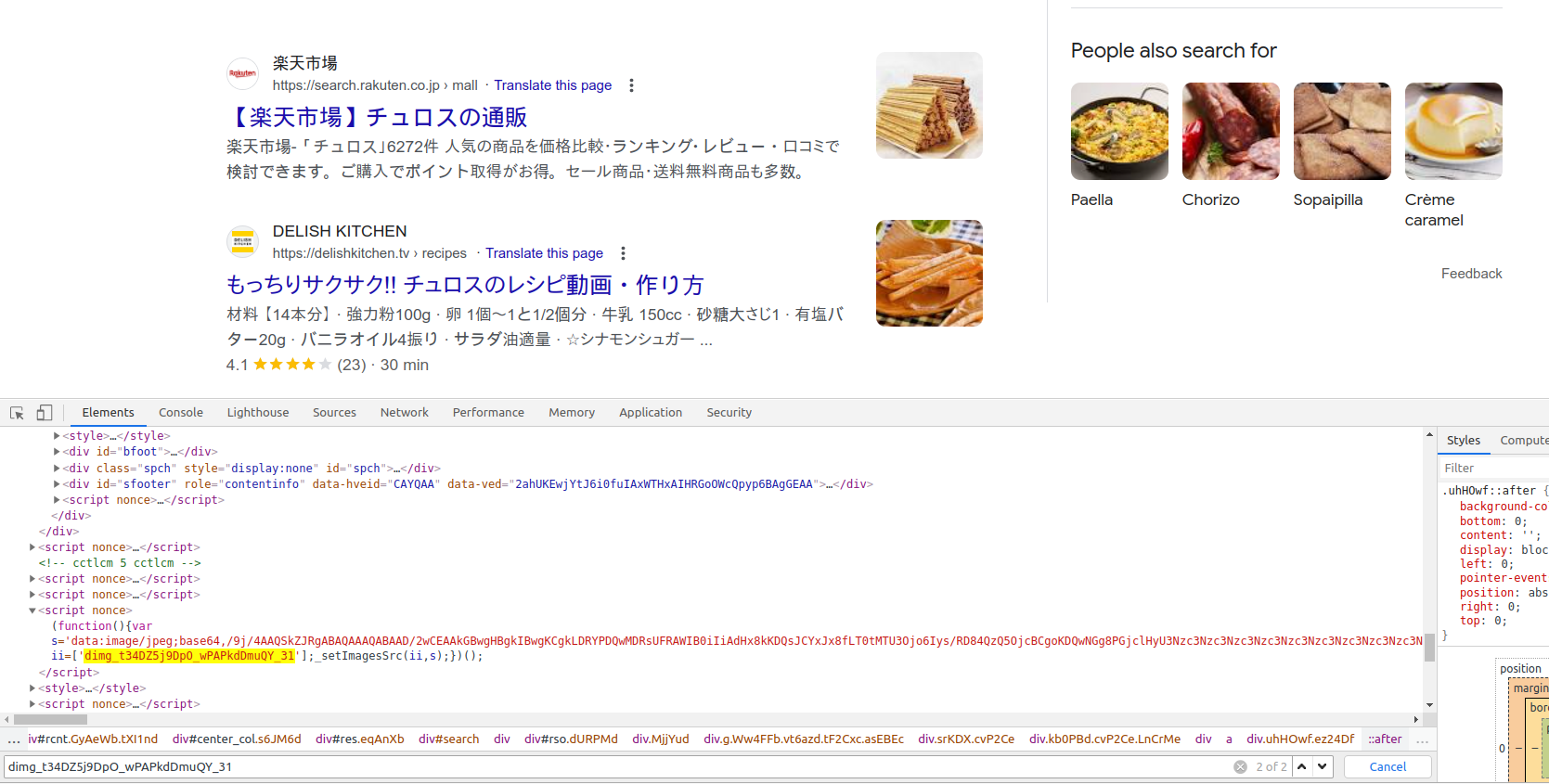Open the Application tab
Viewport: 1549px width, 784px height.
[x=651, y=413]
